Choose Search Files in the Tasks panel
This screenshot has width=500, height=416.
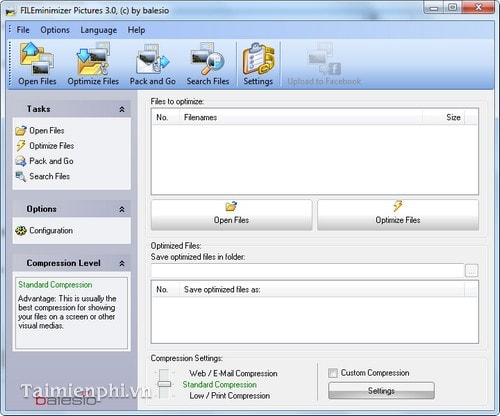(43, 176)
